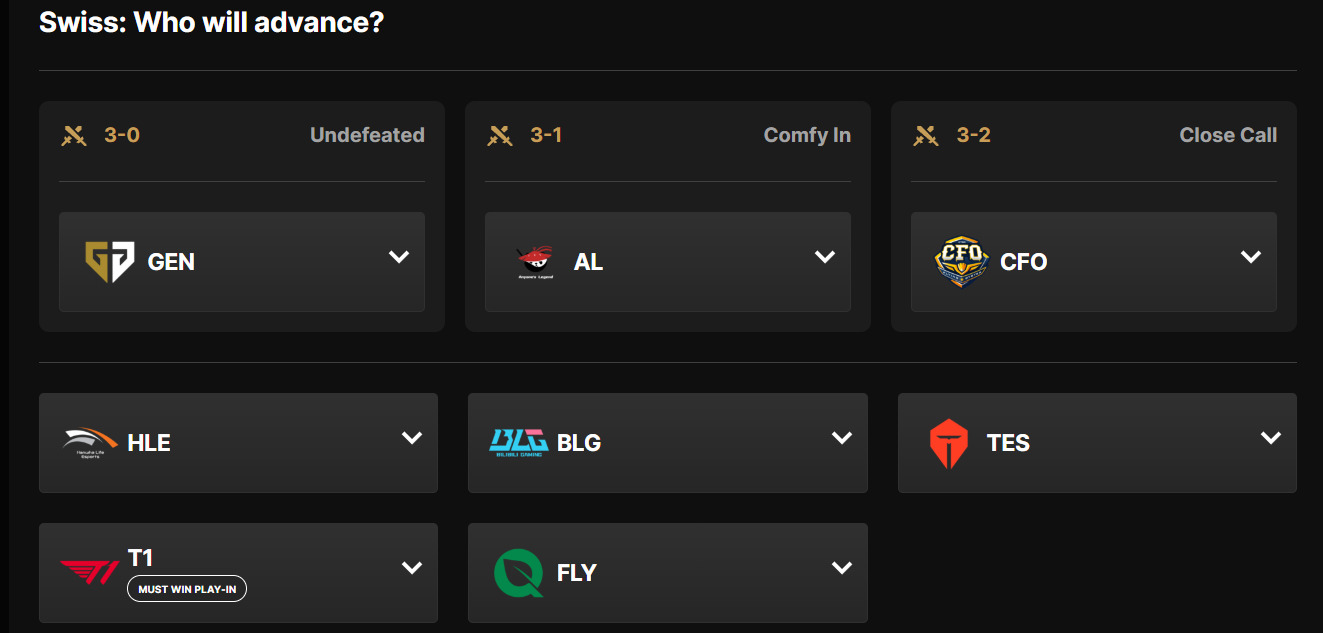Click the MUST WIN PLAY-IN badge

tap(186, 589)
